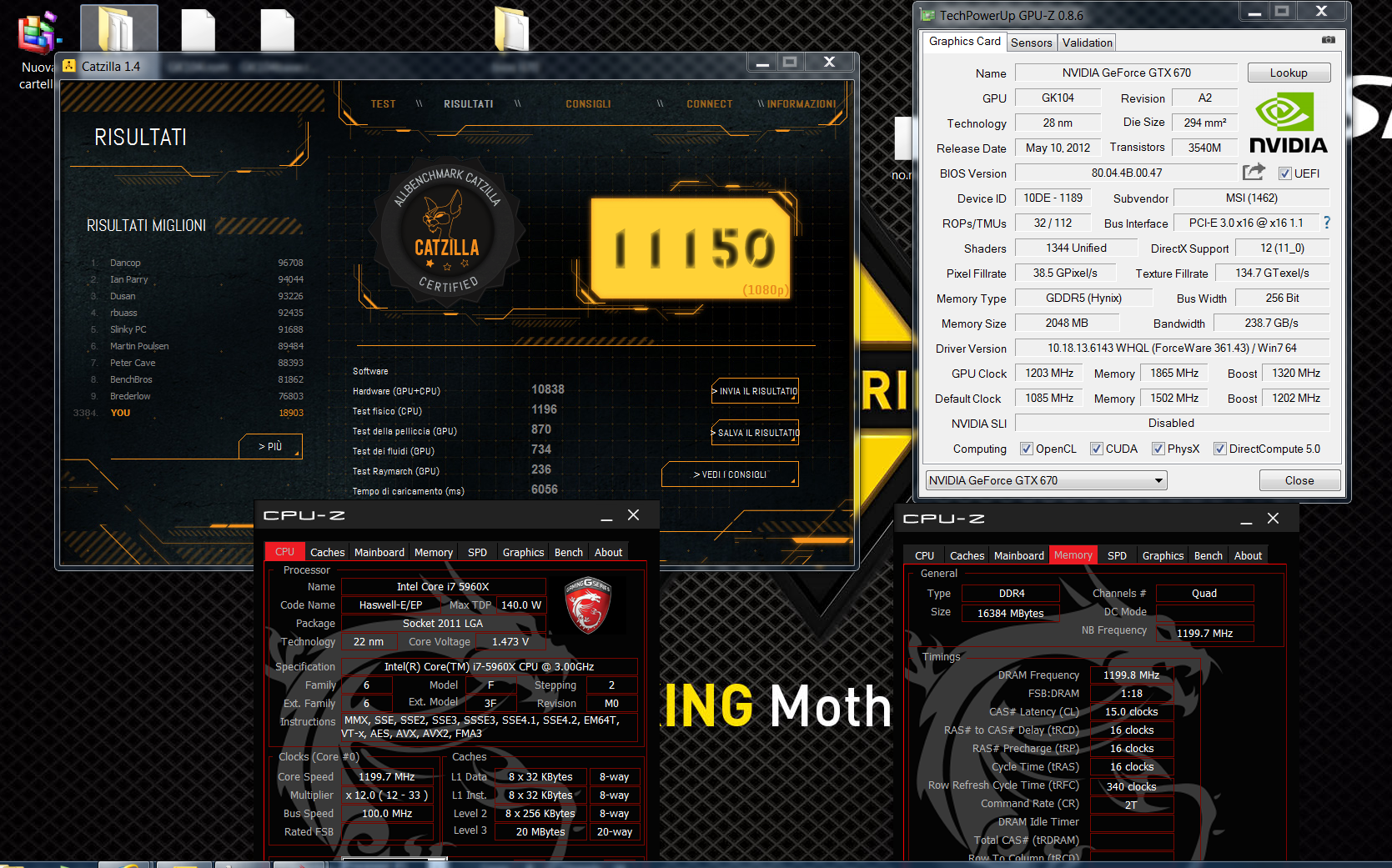1392x868 pixels.
Task: Open the About tab in right CPU-Z
Action: tap(1248, 555)
